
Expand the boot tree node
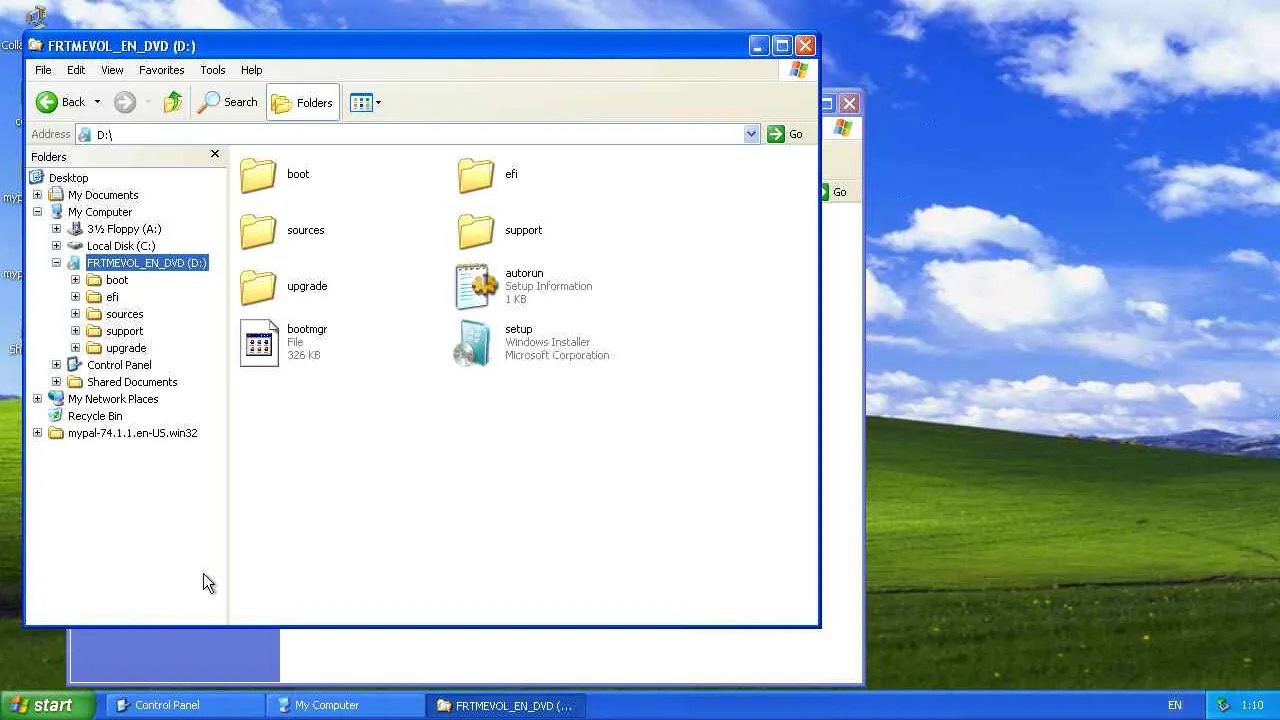75,280
